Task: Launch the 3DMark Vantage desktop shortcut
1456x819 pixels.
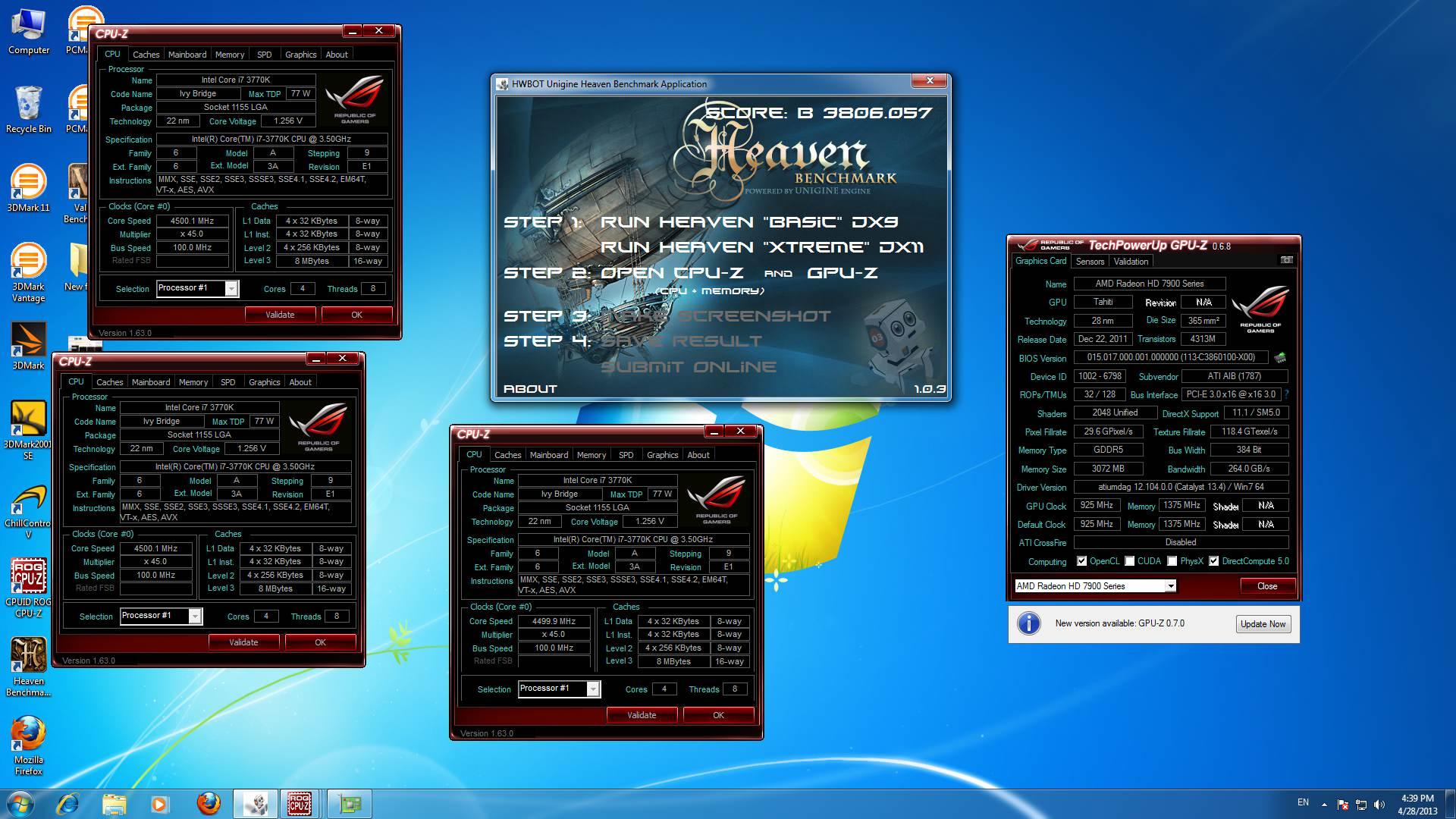Action: coord(29,273)
